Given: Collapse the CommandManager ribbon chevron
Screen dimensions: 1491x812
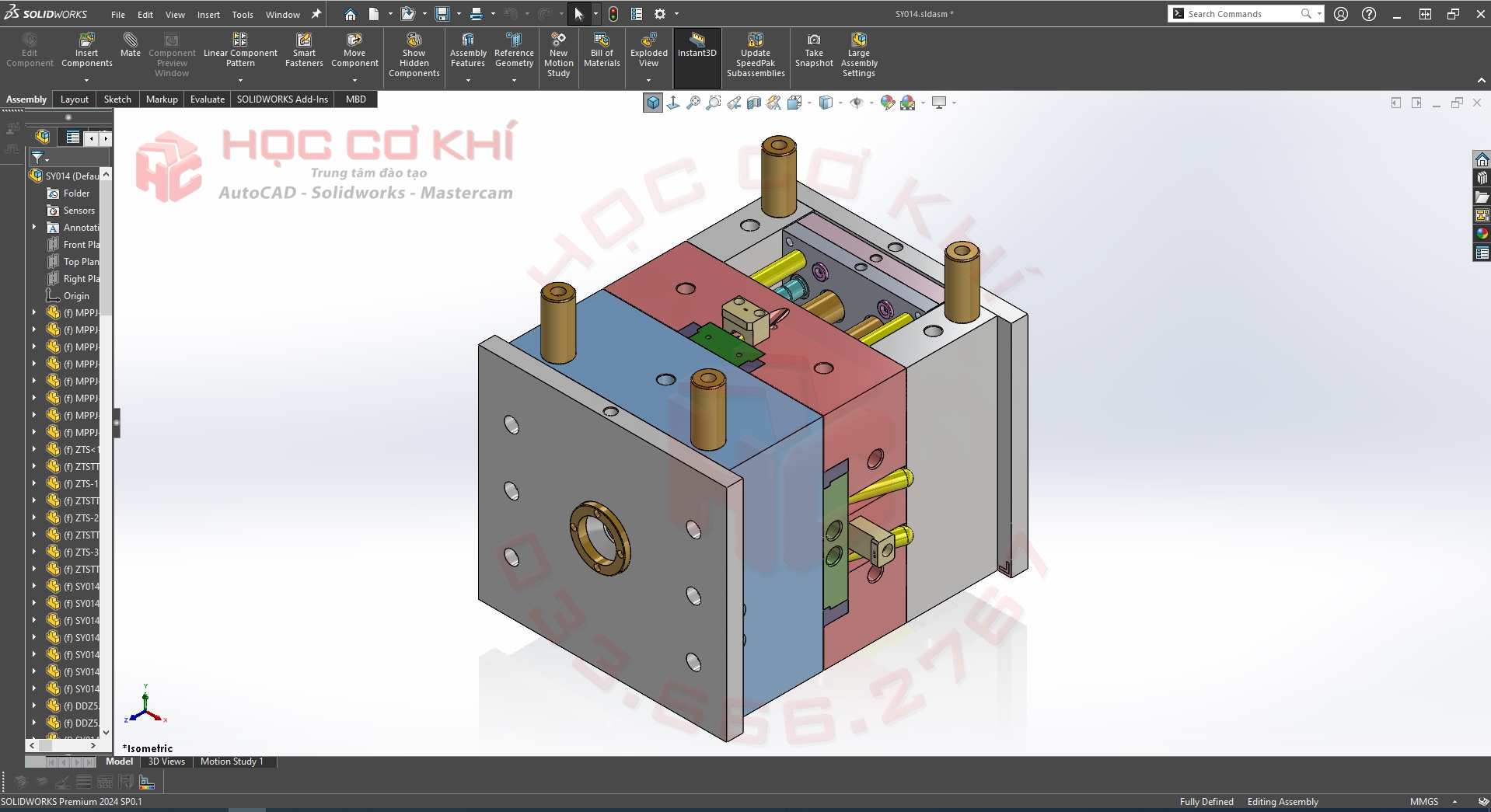Looking at the screenshot, I should [1481, 81].
